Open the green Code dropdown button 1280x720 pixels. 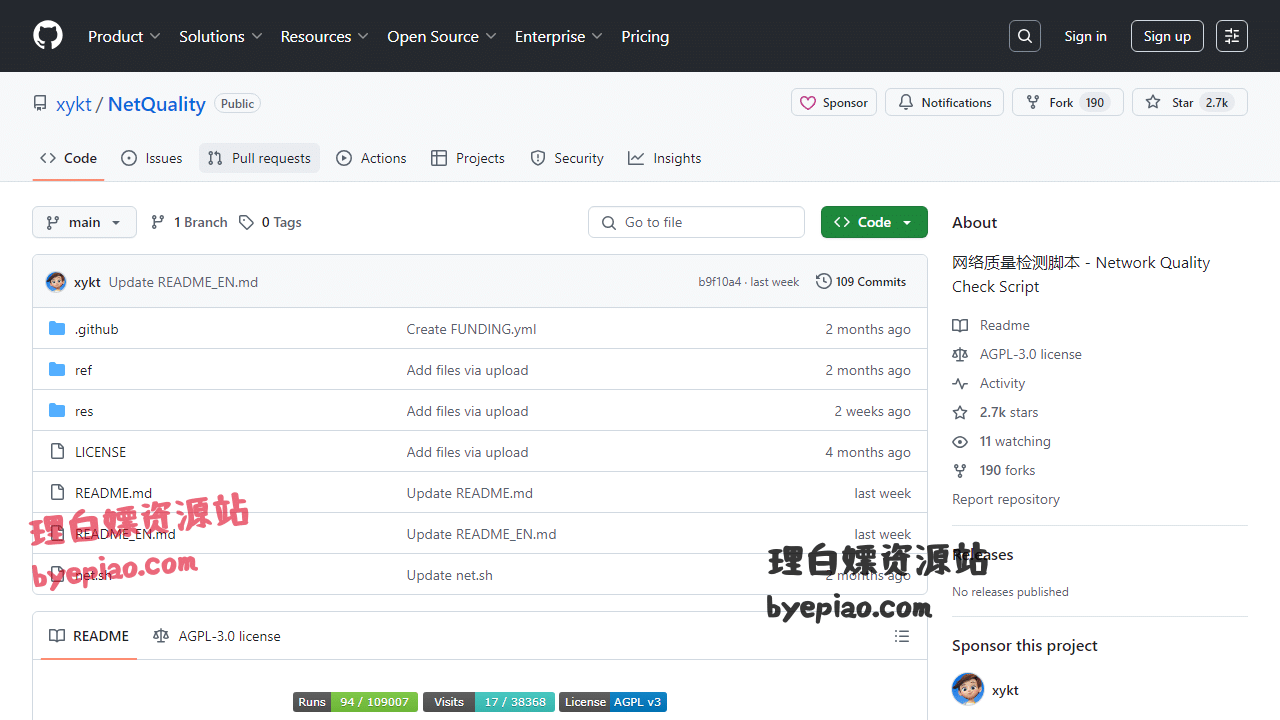click(874, 222)
